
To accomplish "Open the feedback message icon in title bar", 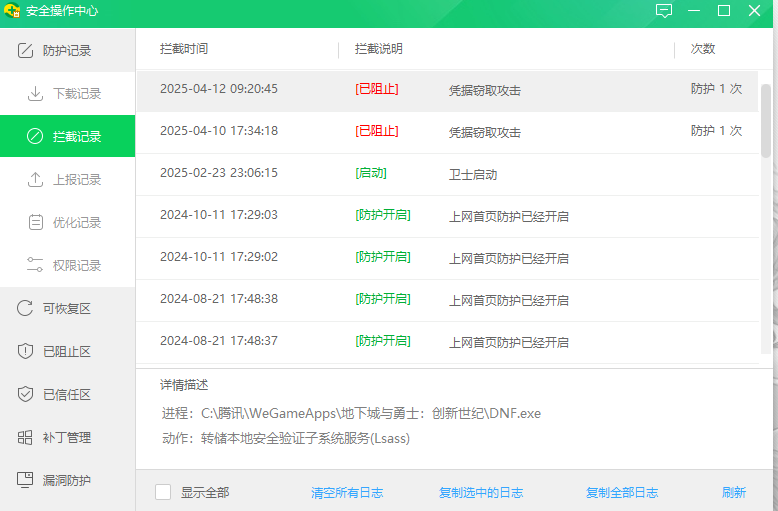I will 664,11.
